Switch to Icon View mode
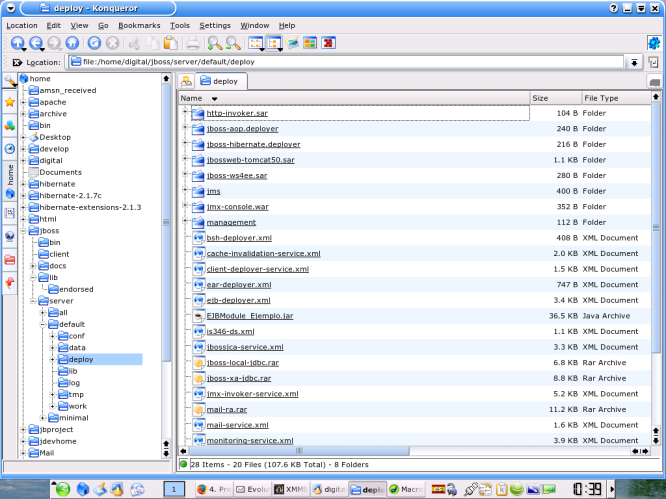Image resolution: width=666 pixels, height=499 pixels. click(255, 43)
